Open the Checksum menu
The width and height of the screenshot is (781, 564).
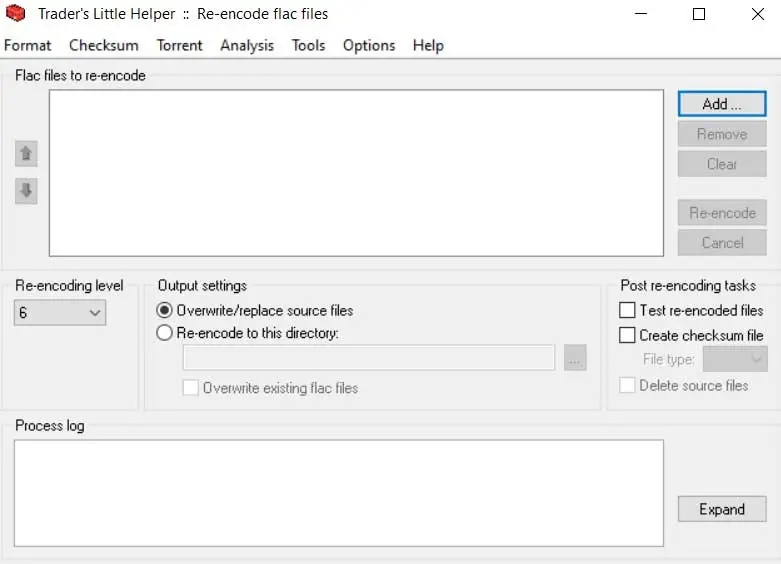click(x=104, y=45)
